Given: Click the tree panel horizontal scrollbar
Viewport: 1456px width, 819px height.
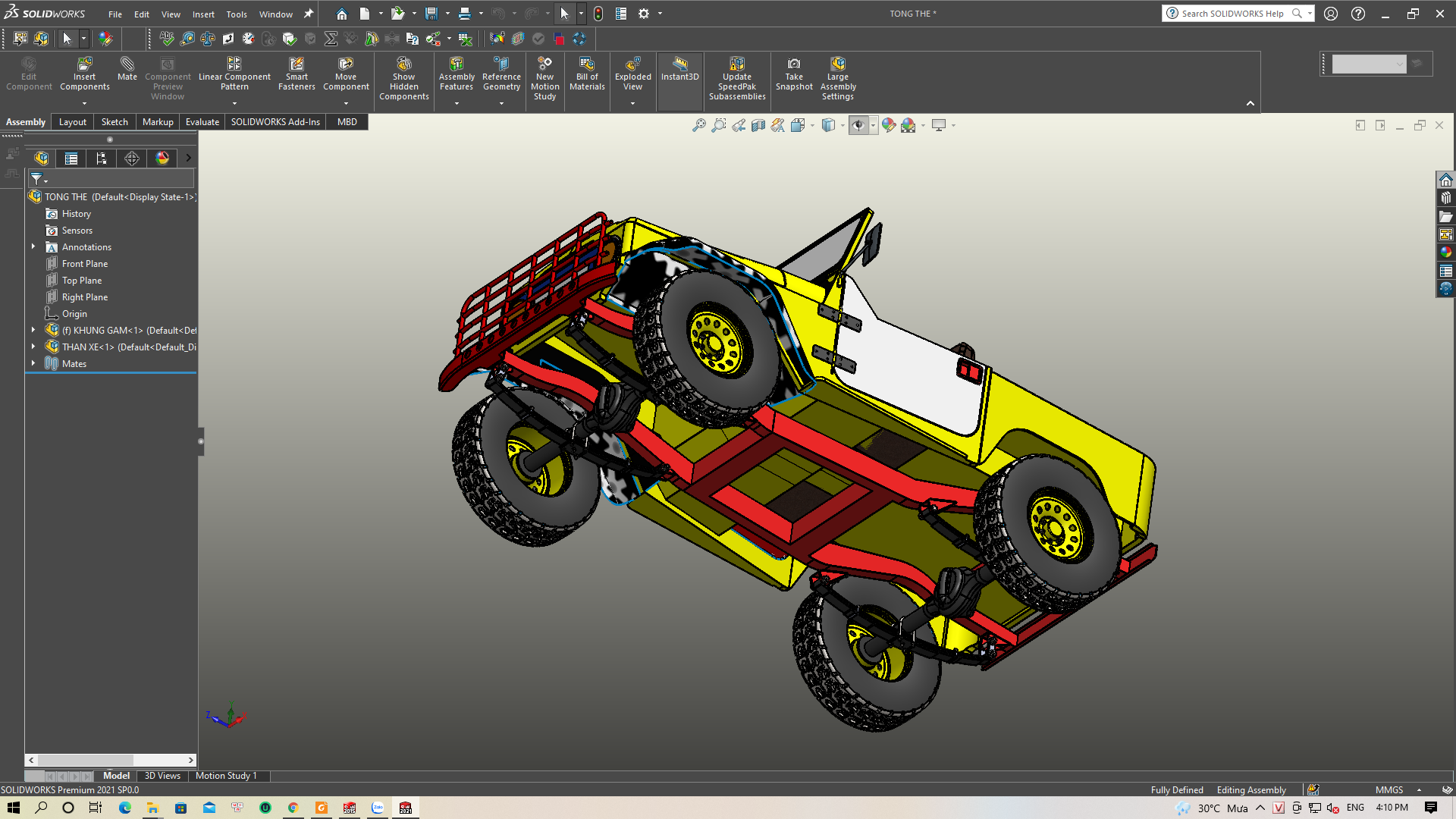Looking at the screenshot, I should click(x=111, y=760).
